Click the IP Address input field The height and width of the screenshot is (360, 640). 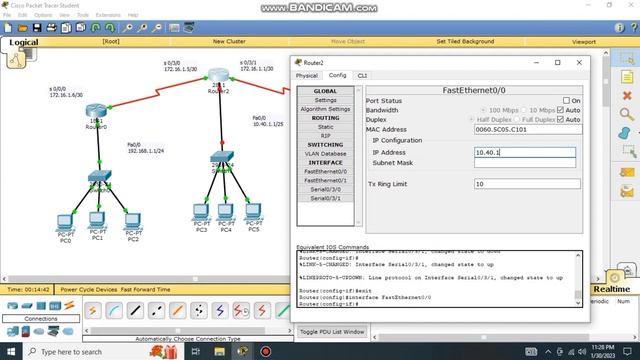(x=525, y=153)
